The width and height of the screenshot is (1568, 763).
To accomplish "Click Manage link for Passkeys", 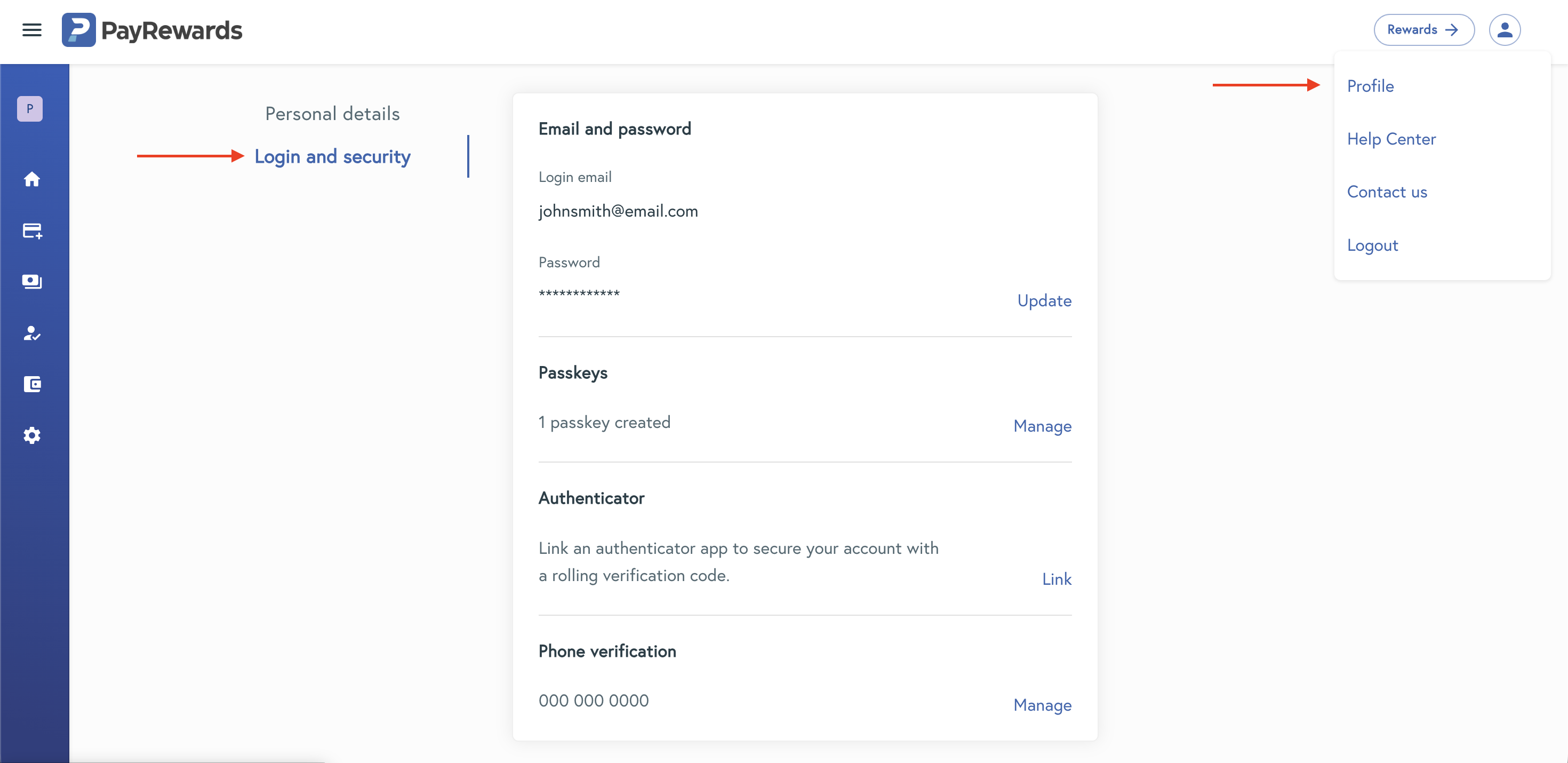I will point(1042,426).
